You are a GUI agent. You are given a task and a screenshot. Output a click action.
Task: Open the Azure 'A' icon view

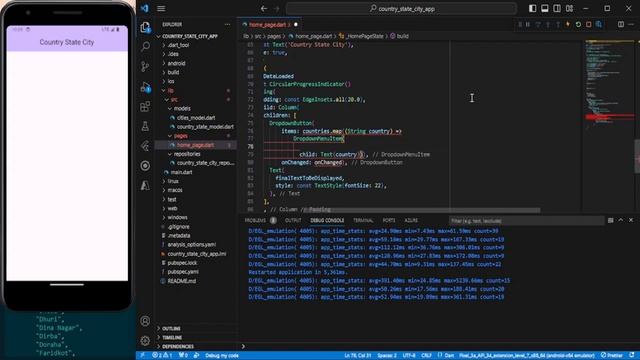coord(145,186)
